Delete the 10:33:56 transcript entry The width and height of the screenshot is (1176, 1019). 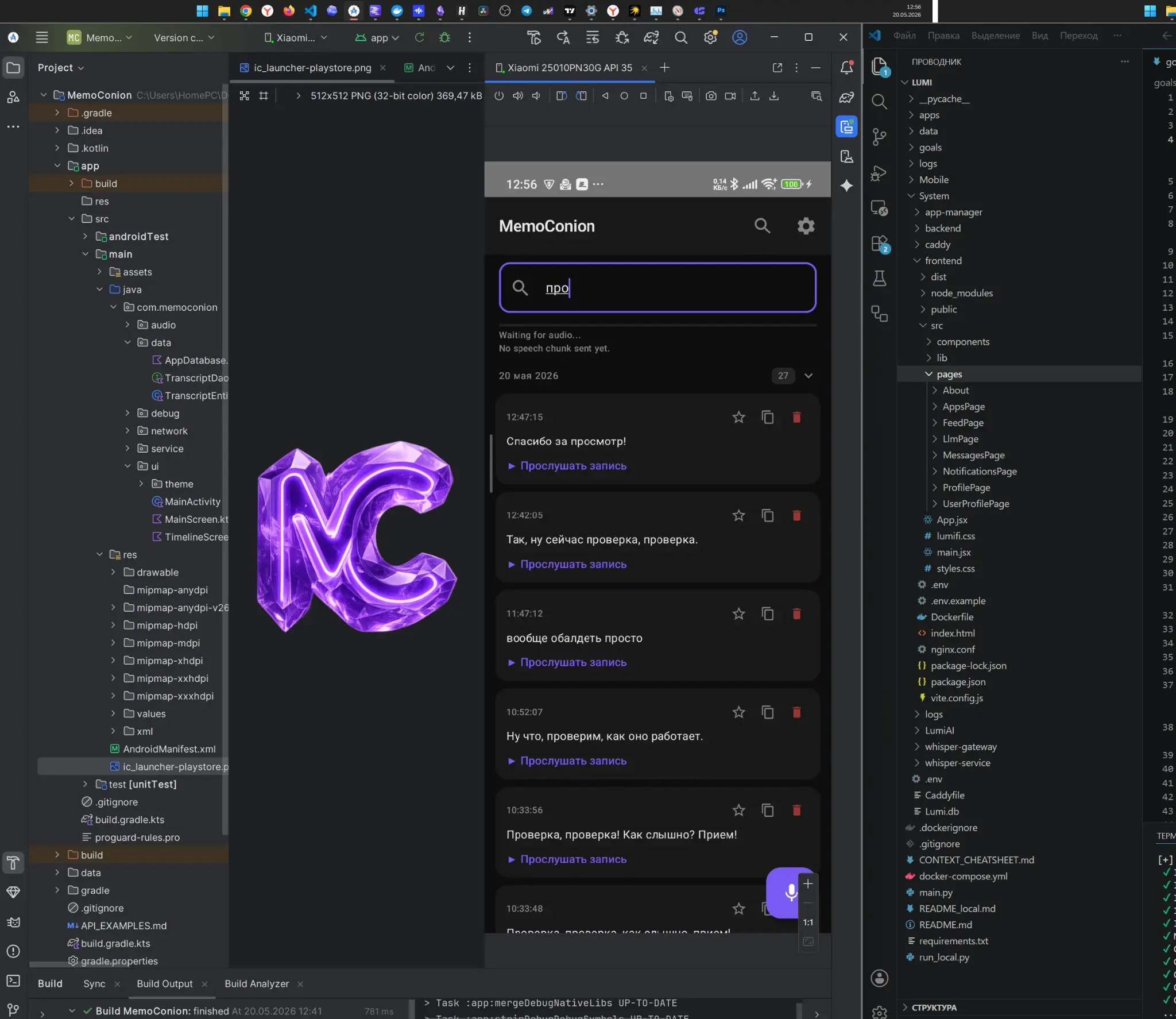point(796,810)
